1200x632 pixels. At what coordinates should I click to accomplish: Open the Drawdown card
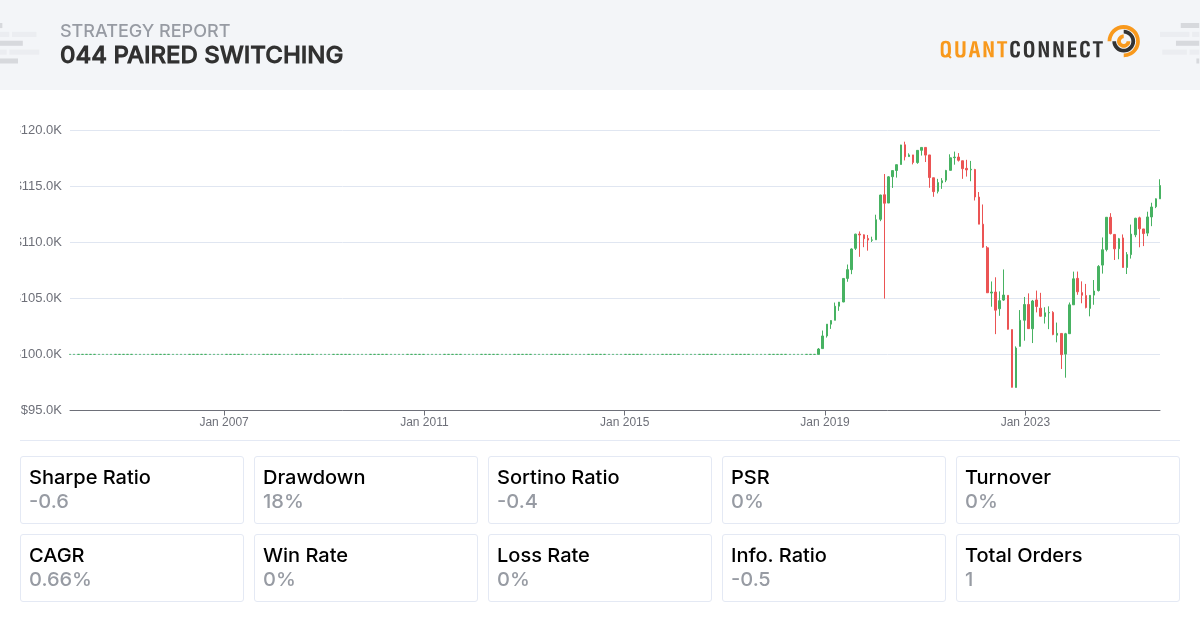click(x=366, y=490)
